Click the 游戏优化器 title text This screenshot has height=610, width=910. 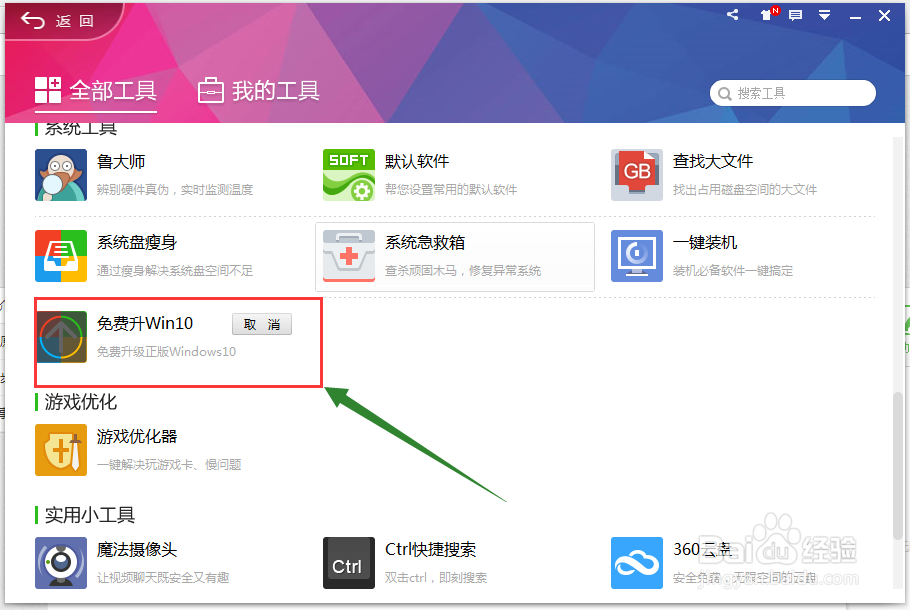click(x=137, y=436)
